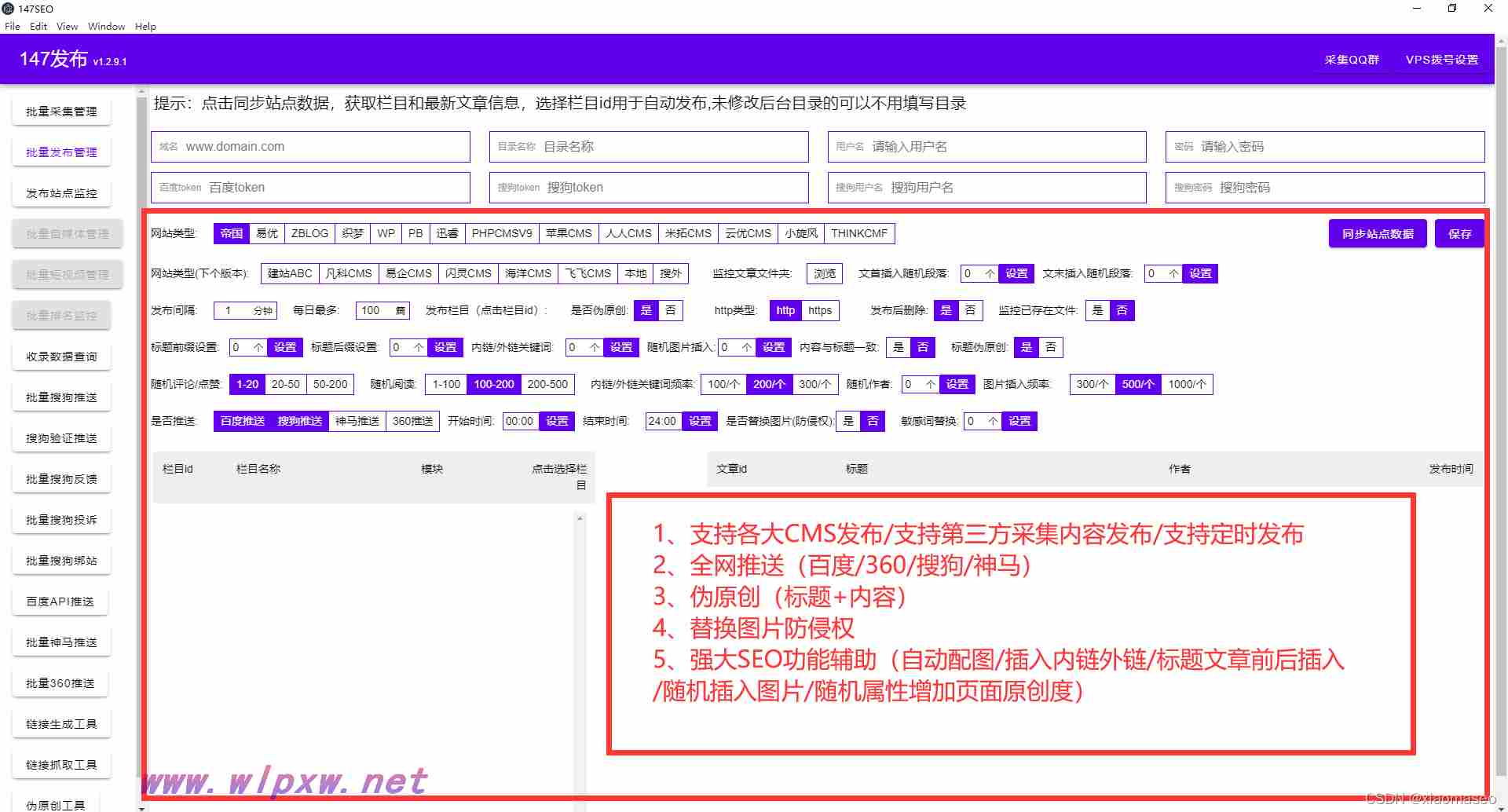
Task: Select 20-50 for 随机评论/点赞
Action: pyautogui.click(x=286, y=384)
